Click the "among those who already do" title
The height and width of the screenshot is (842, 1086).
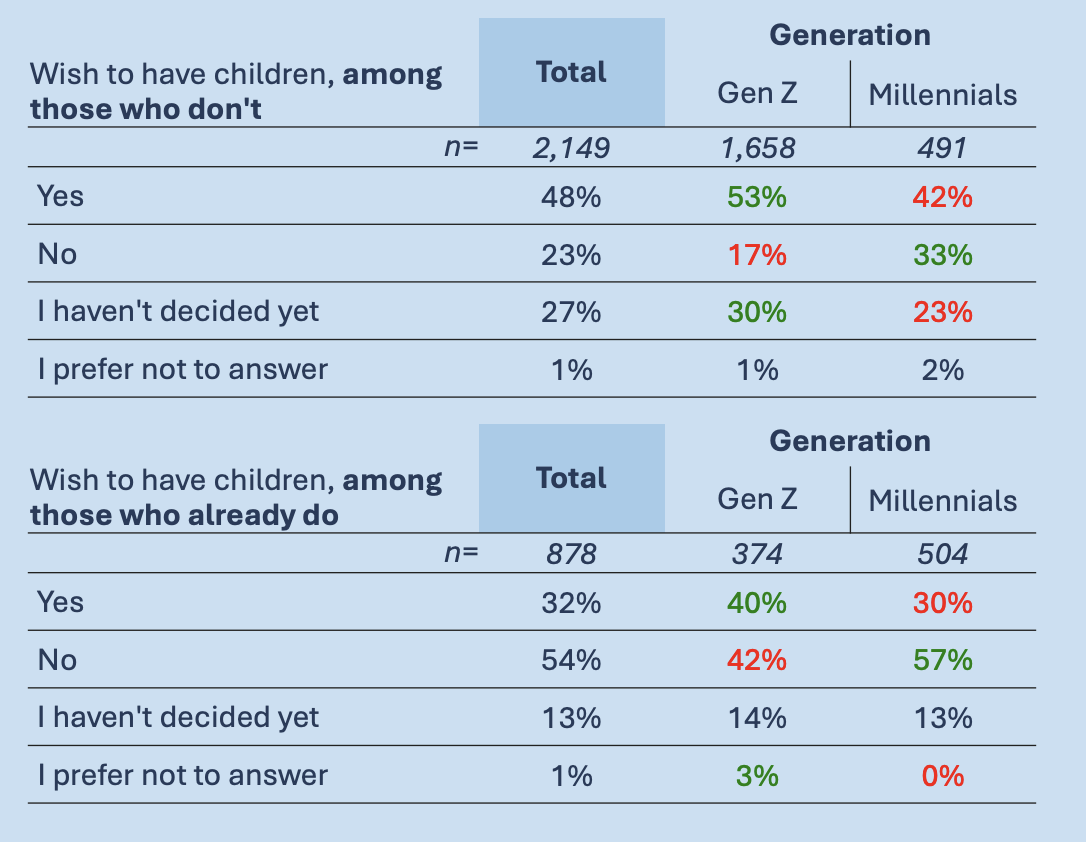pyautogui.click(x=236, y=498)
